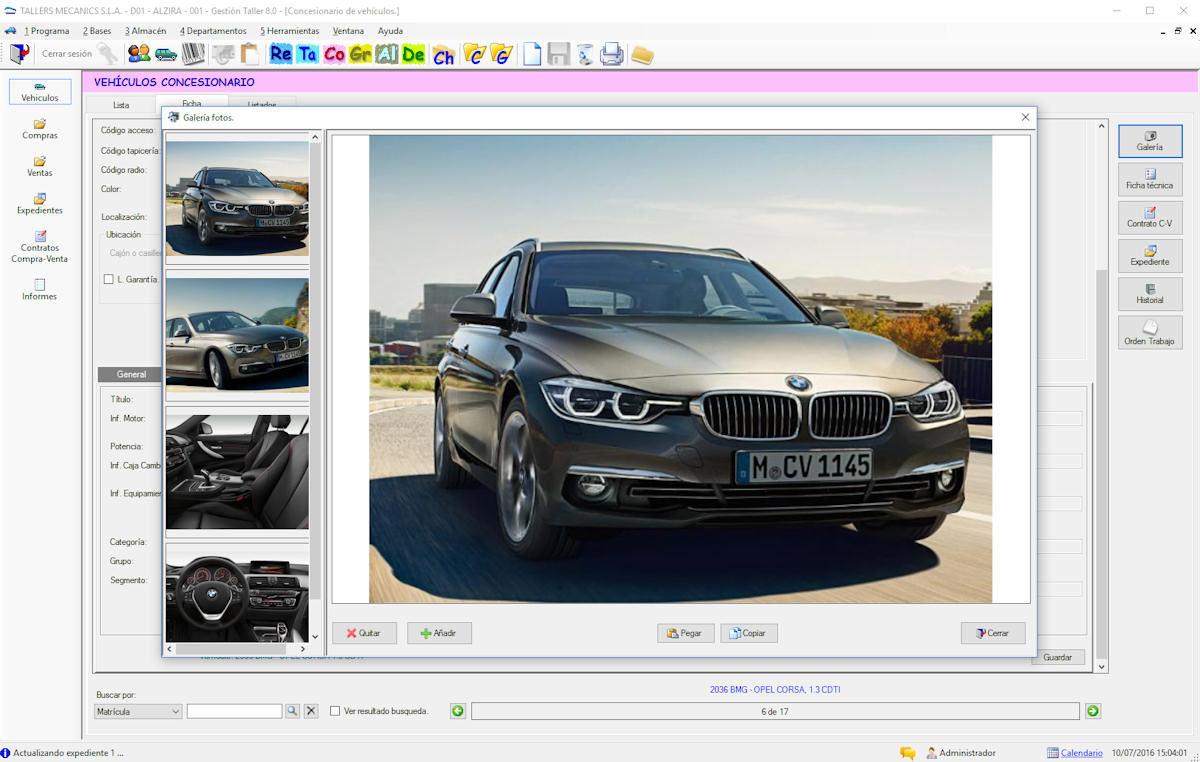Open the 'De' module icon
1200x762 pixels.
413,54
